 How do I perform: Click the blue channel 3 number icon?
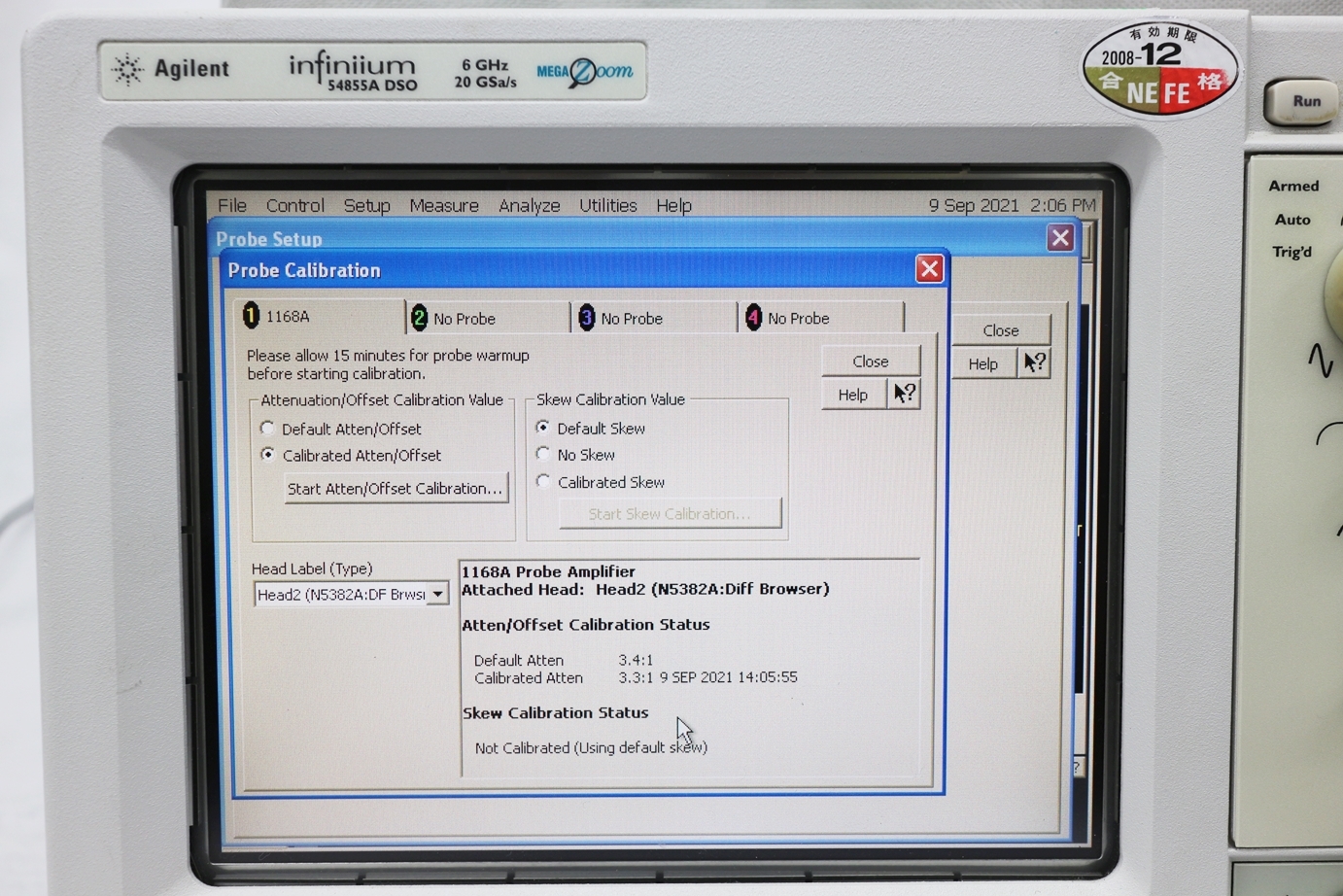586,318
